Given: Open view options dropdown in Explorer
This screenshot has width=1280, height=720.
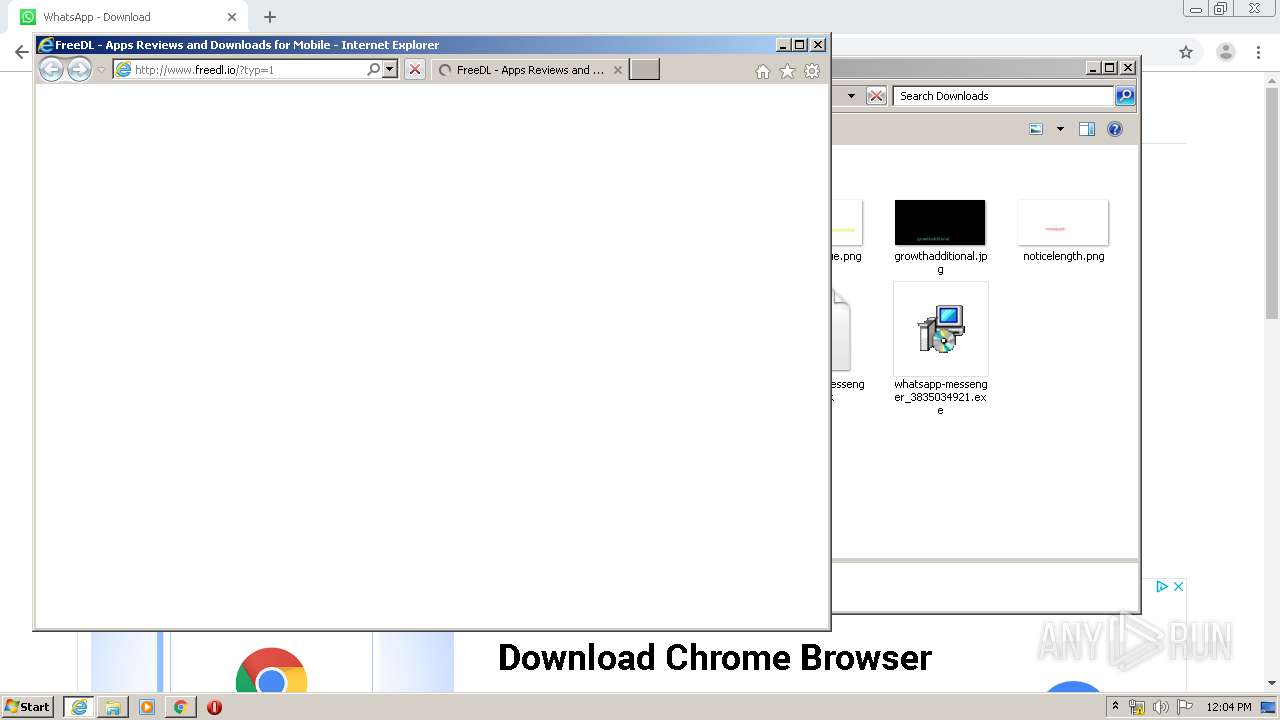Looking at the screenshot, I should (1060, 129).
